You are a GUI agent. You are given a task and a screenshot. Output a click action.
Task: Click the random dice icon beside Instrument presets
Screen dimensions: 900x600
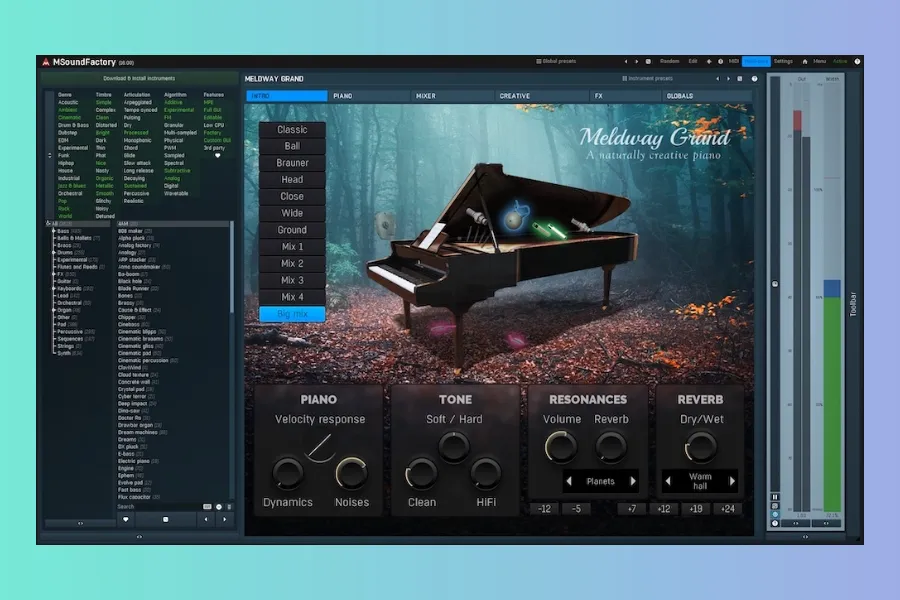(741, 78)
